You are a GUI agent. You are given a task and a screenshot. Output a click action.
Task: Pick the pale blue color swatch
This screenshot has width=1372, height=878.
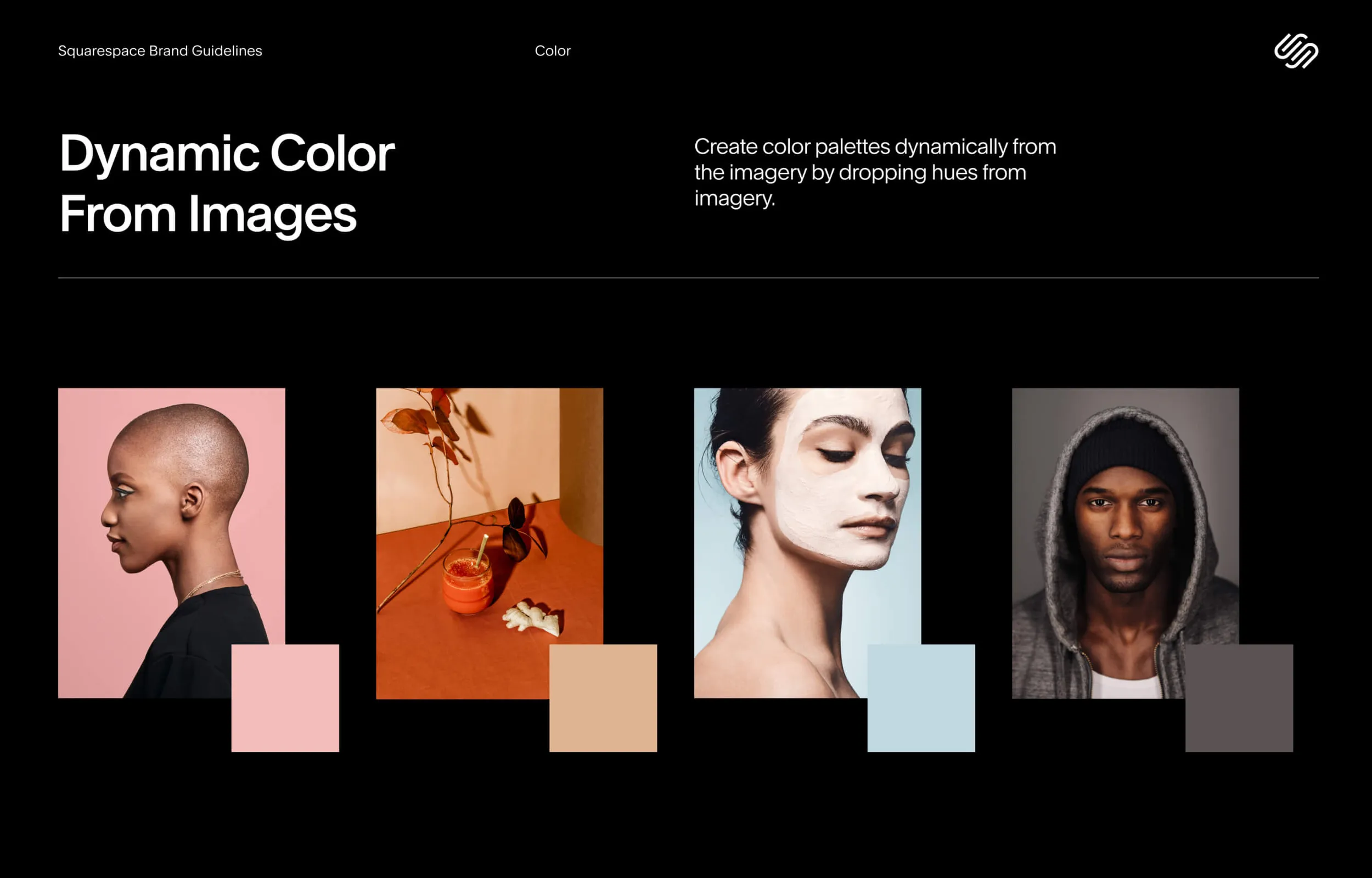pyautogui.click(x=921, y=698)
